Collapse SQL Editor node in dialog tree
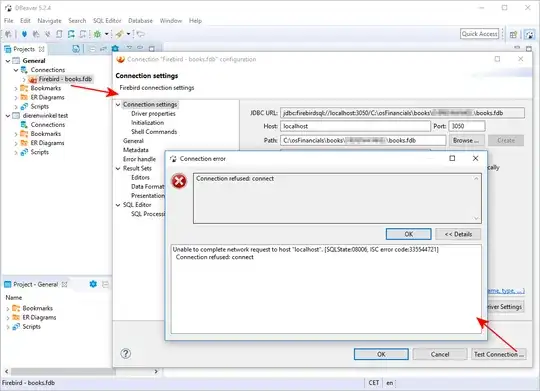 click(118, 205)
